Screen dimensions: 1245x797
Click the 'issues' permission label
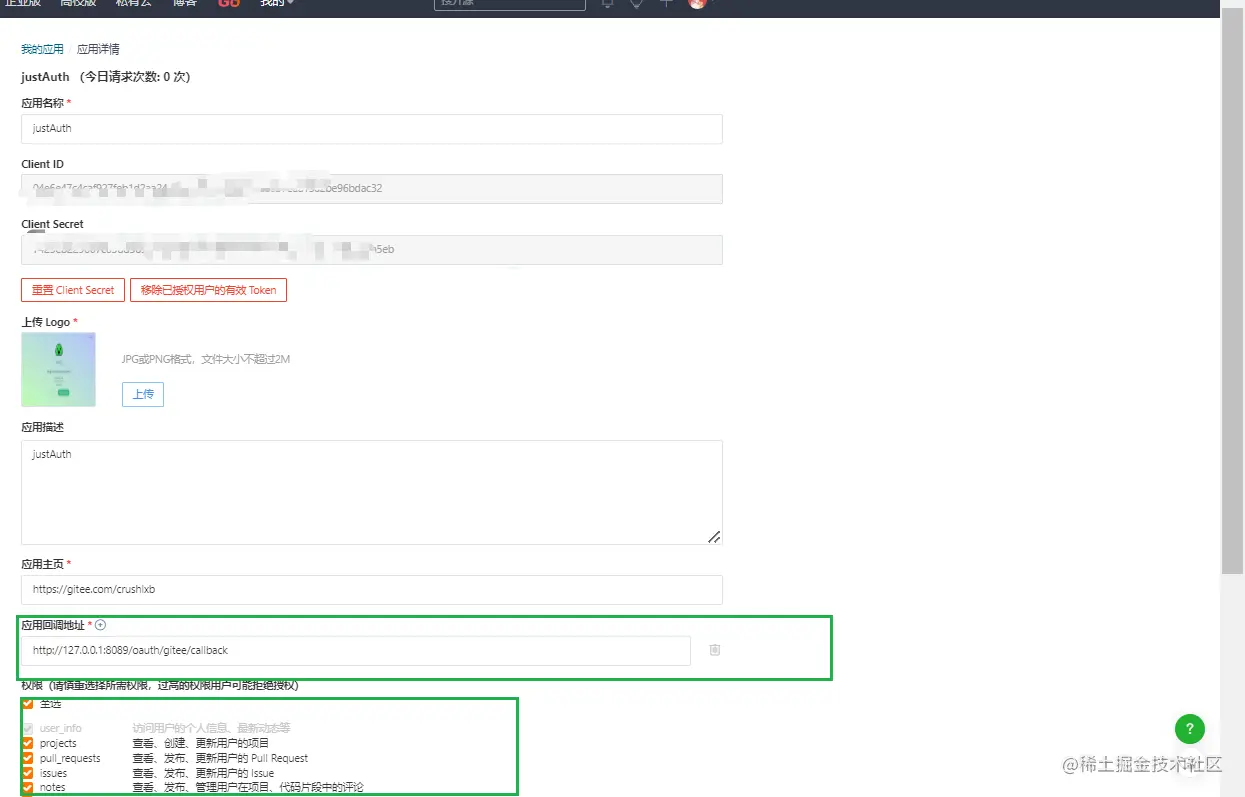tap(54, 773)
